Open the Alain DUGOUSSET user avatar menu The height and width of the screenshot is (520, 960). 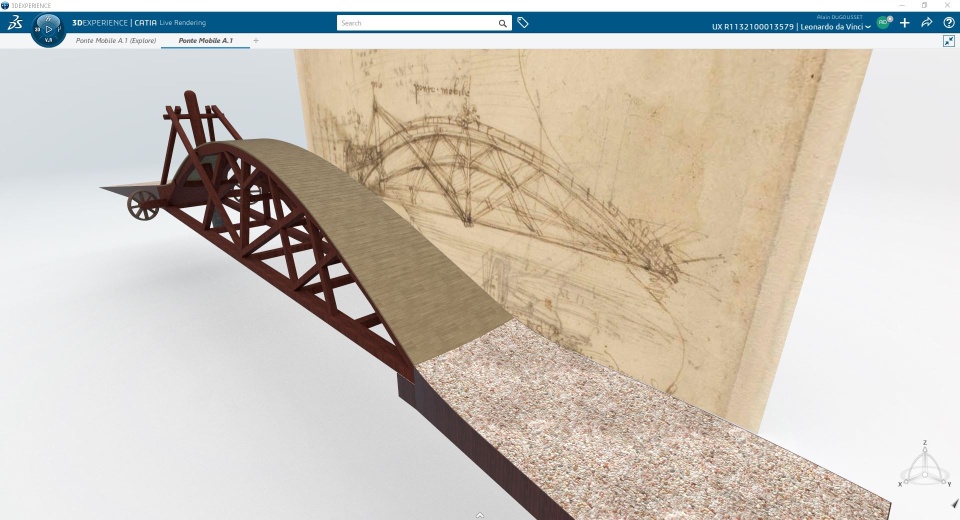[883, 22]
